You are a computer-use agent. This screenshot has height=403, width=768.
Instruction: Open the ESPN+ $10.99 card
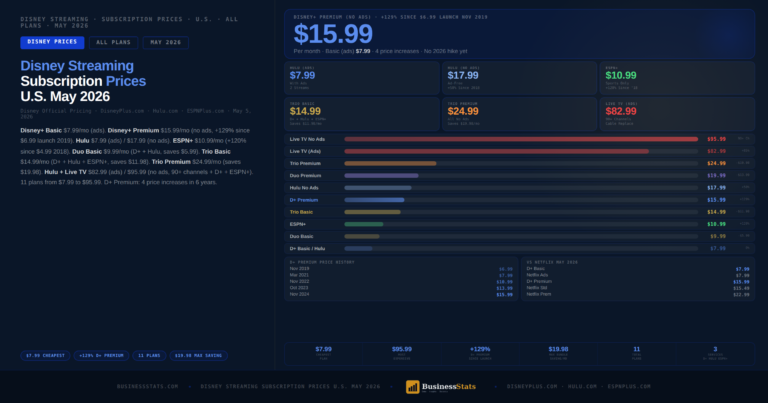point(677,78)
